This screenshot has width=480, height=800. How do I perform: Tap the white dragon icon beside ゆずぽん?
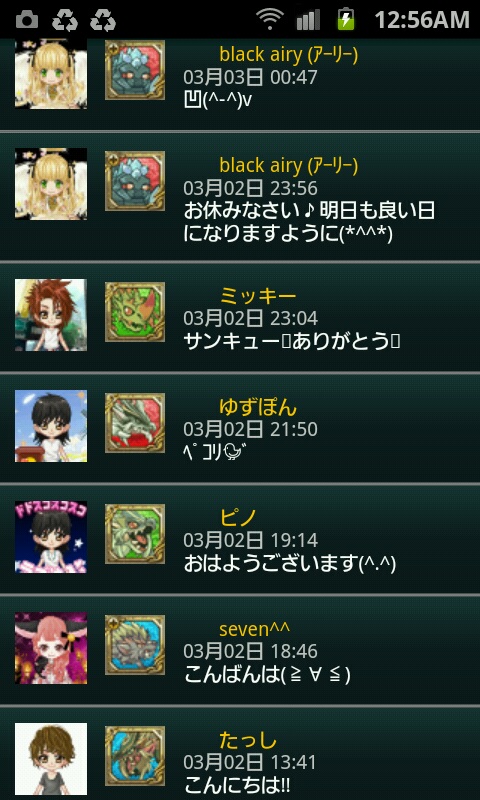coord(135,422)
